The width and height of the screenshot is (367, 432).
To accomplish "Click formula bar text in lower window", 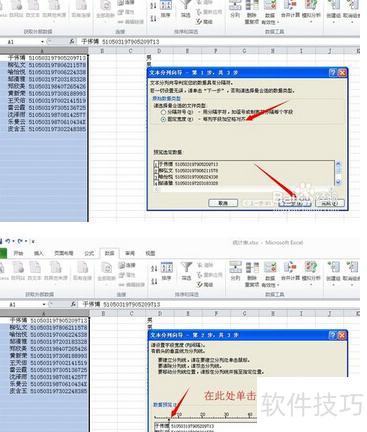I will coord(122,305).
